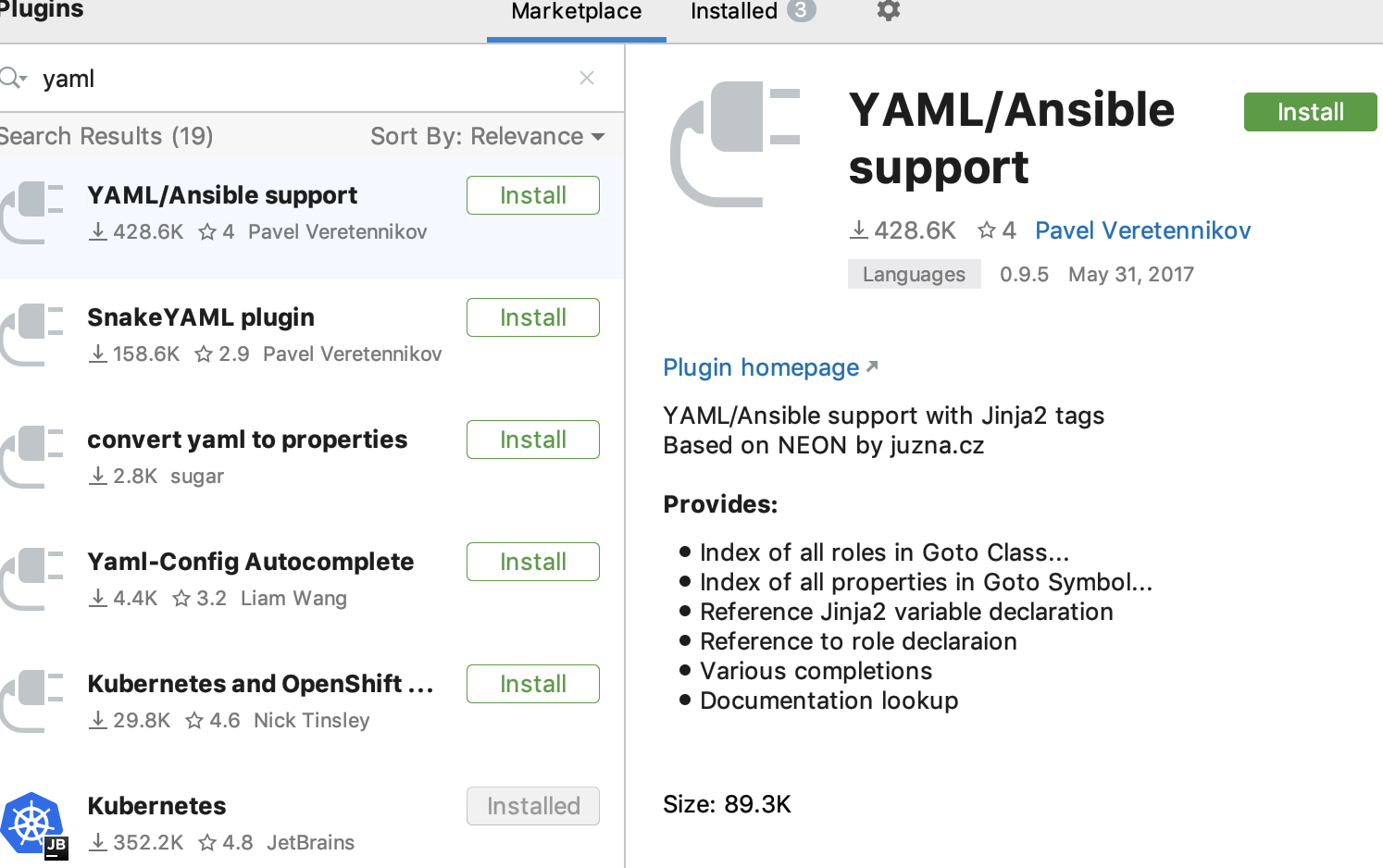Click the search magnifier icon
The width and height of the screenshot is (1383, 868).
(9, 78)
